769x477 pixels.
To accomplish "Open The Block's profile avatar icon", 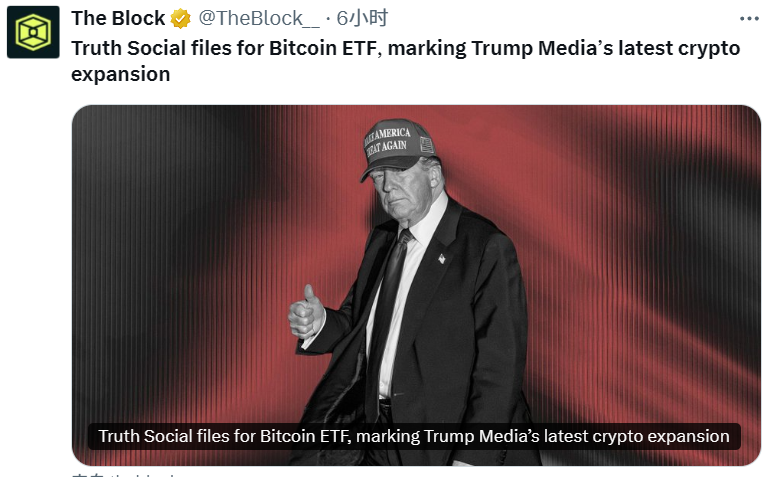I will click(33, 32).
